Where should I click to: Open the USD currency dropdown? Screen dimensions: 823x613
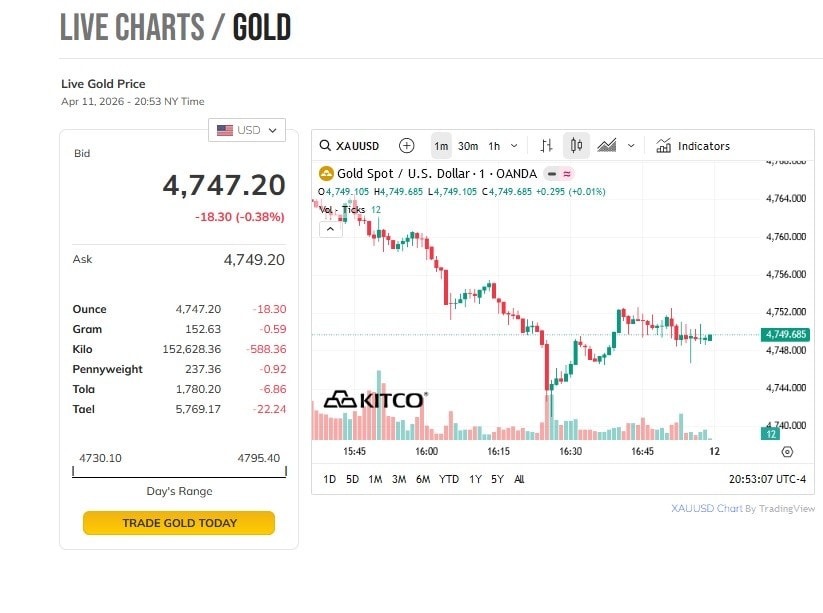click(x=247, y=130)
